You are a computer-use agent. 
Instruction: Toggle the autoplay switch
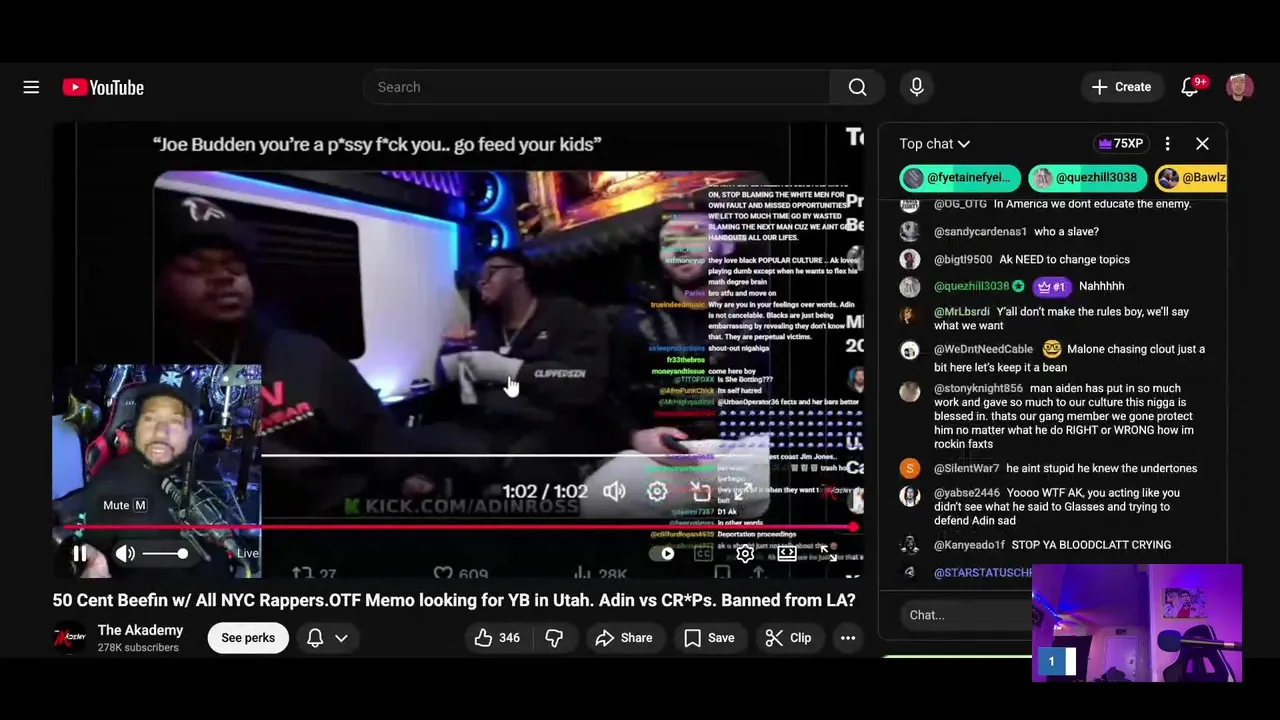tap(661, 553)
